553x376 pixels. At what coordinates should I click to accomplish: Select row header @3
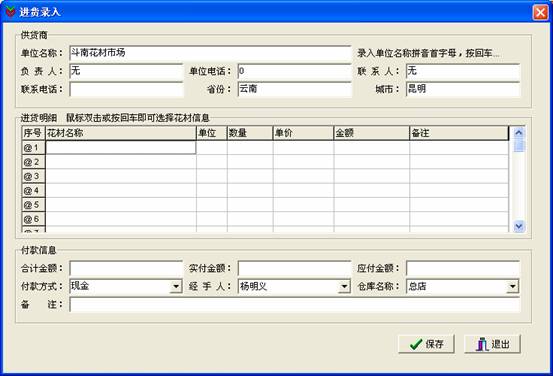pyautogui.click(x=34, y=176)
